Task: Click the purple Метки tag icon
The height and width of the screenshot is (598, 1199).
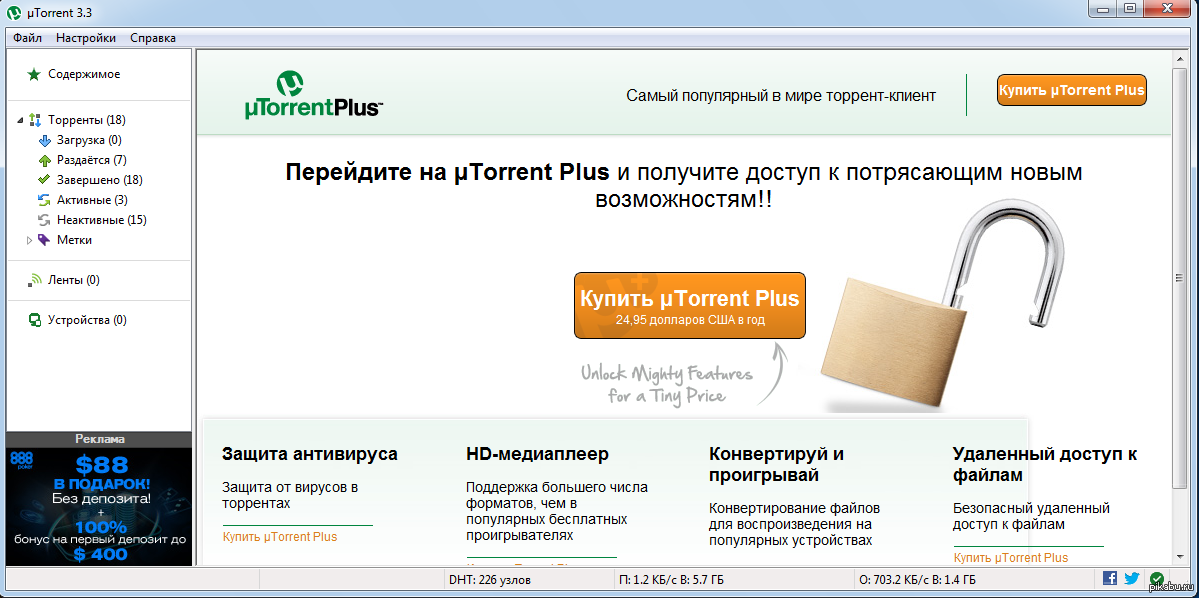Action: pyautogui.click(x=44, y=239)
